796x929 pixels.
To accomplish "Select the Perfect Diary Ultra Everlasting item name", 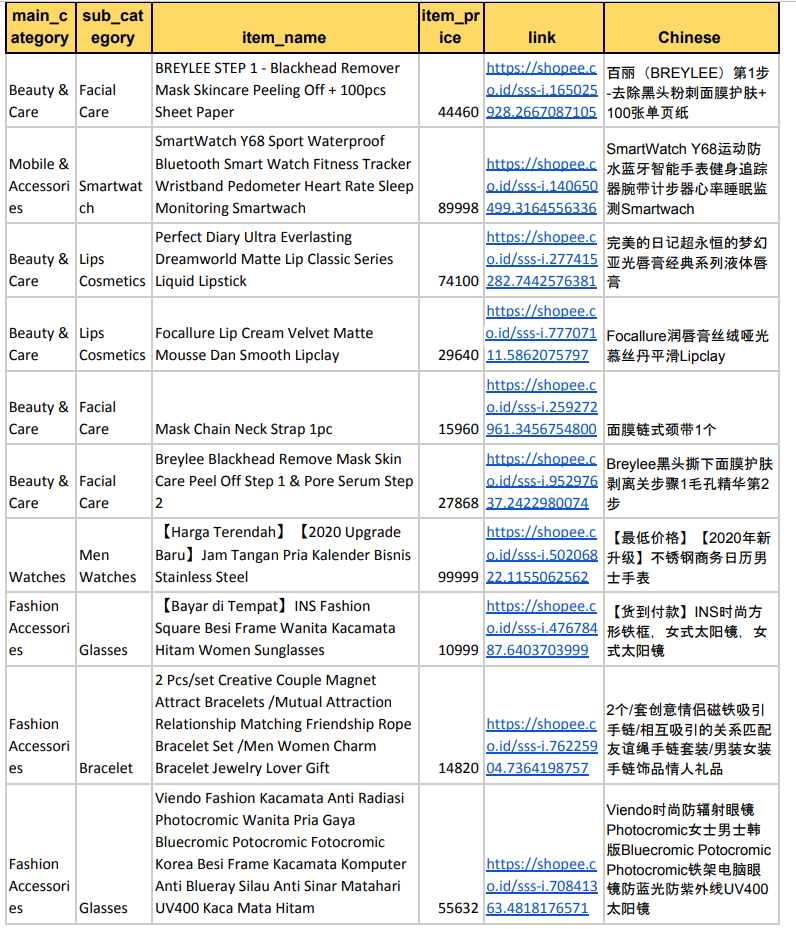I will tap(285, 260).
